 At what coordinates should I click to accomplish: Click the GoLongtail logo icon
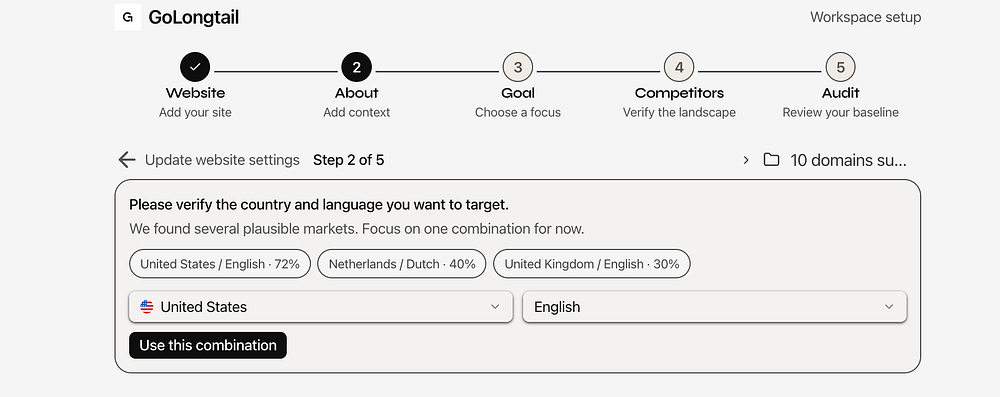click(x=128, y=17)
